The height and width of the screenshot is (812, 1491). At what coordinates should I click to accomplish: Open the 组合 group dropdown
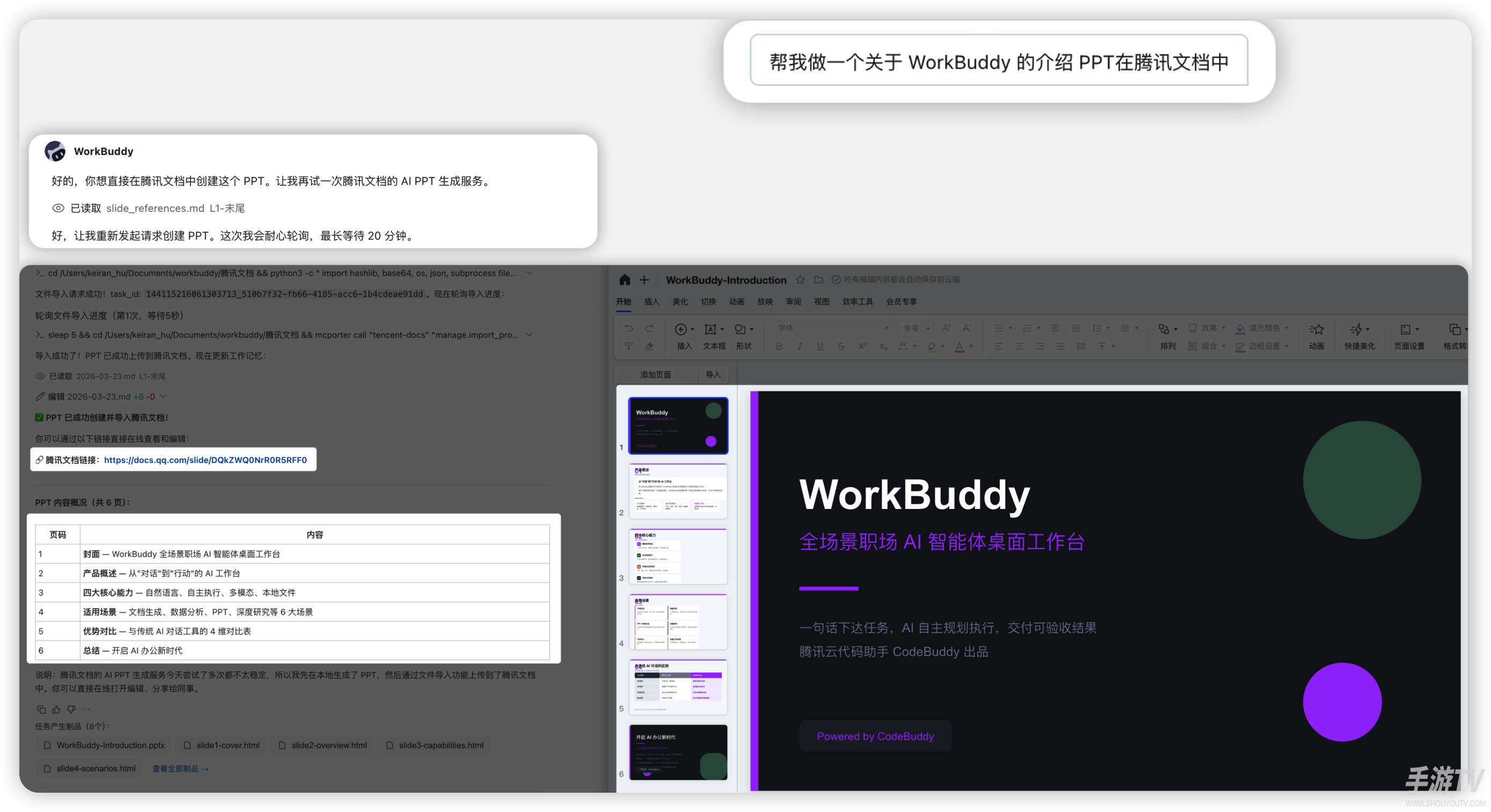pos(1207,346)
